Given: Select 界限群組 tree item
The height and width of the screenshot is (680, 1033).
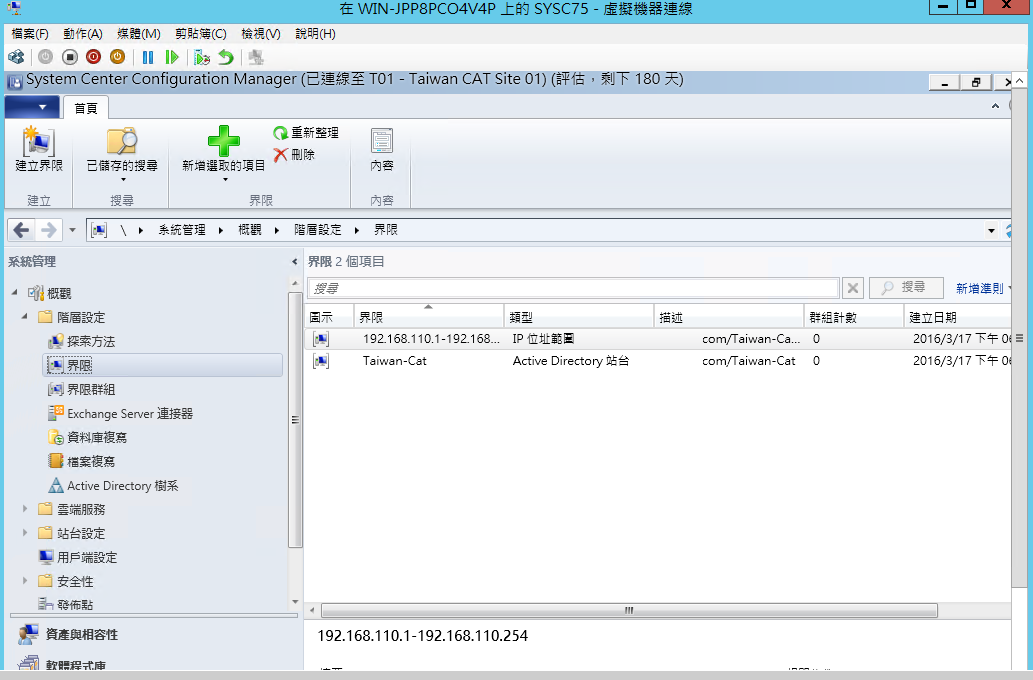Looking at the screenshot, I should 82,389.
